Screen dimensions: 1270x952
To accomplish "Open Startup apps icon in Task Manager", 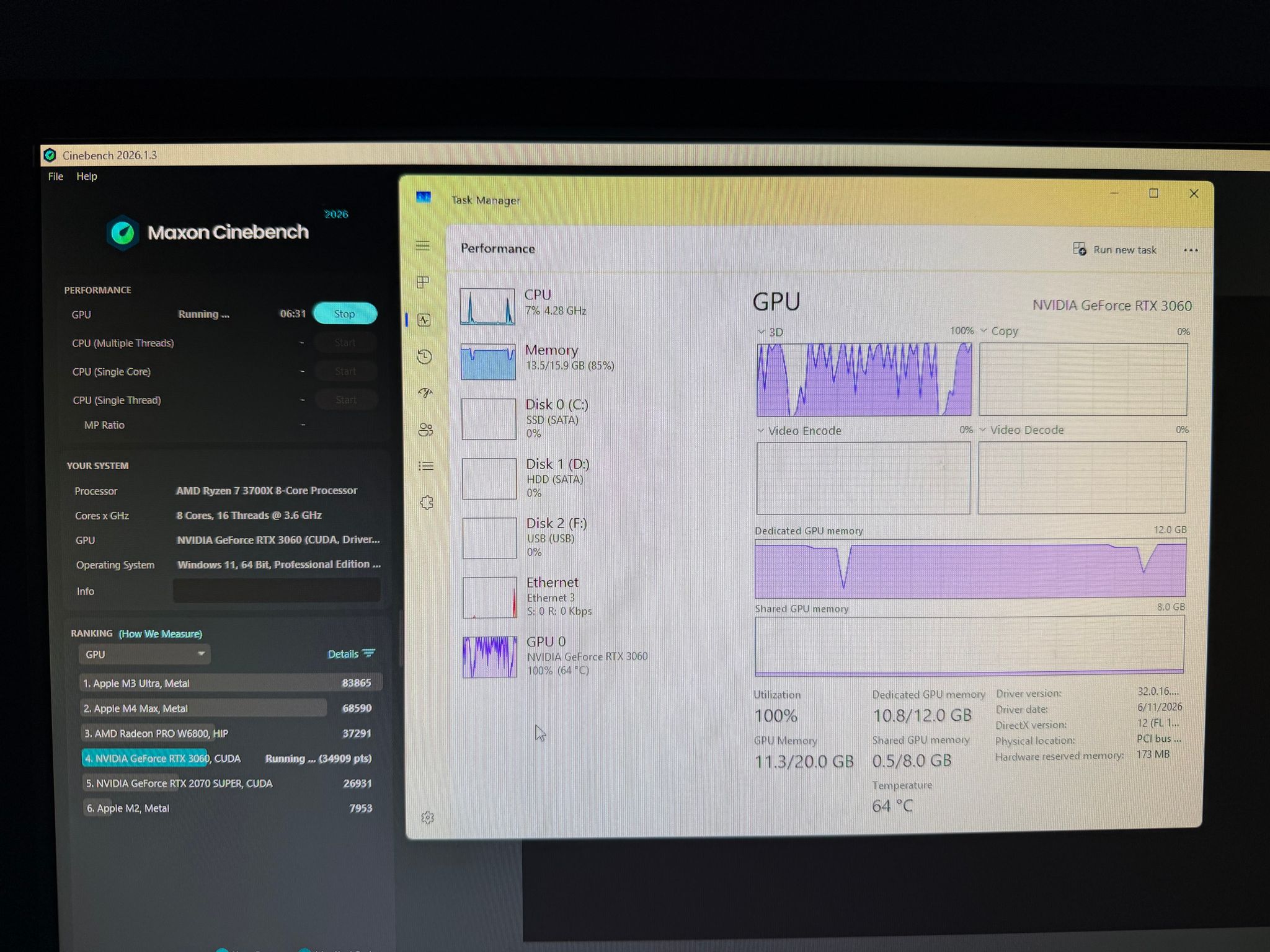I will 425,393.
